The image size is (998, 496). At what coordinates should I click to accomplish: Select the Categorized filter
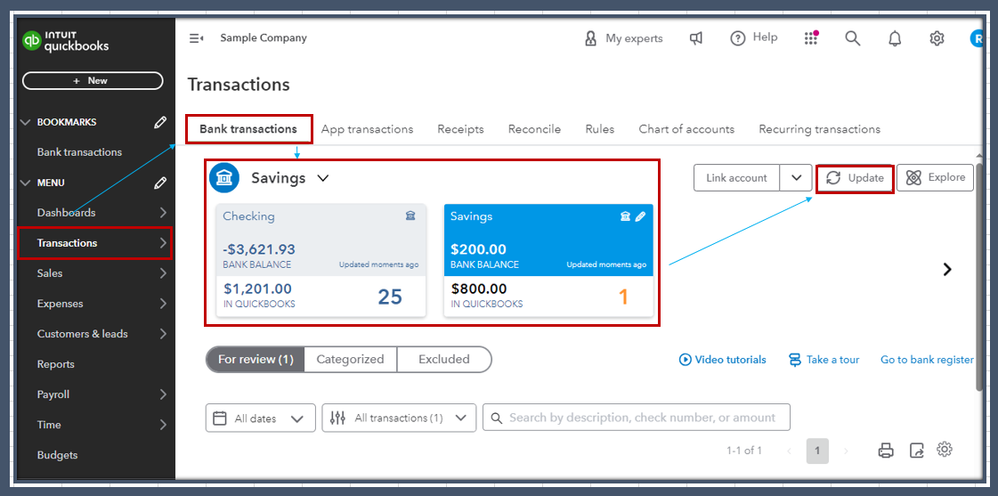[350, 359]
